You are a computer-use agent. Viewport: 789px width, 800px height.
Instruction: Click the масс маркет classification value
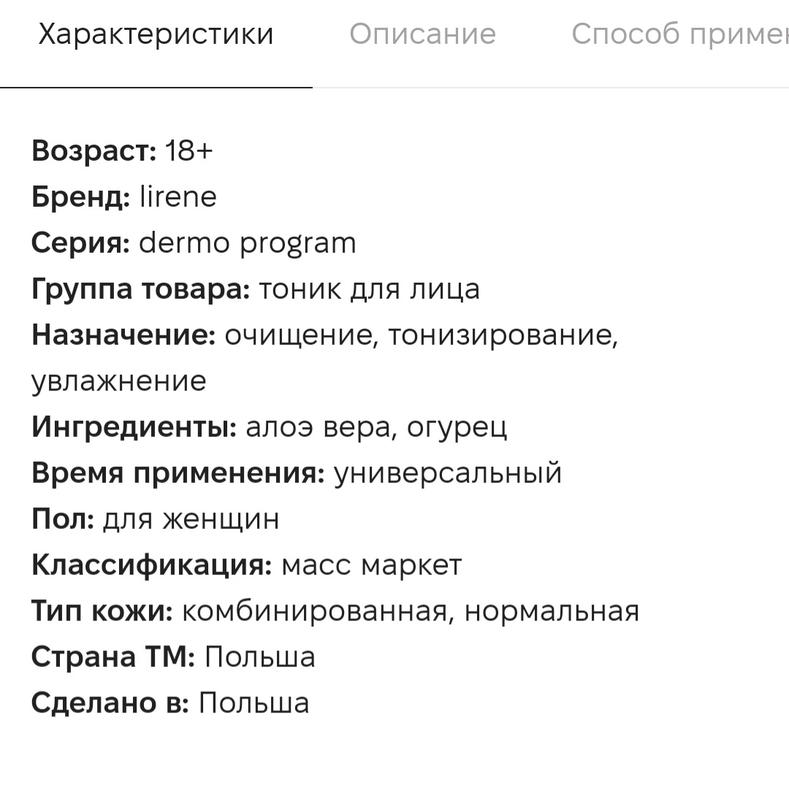click(371, 565)
